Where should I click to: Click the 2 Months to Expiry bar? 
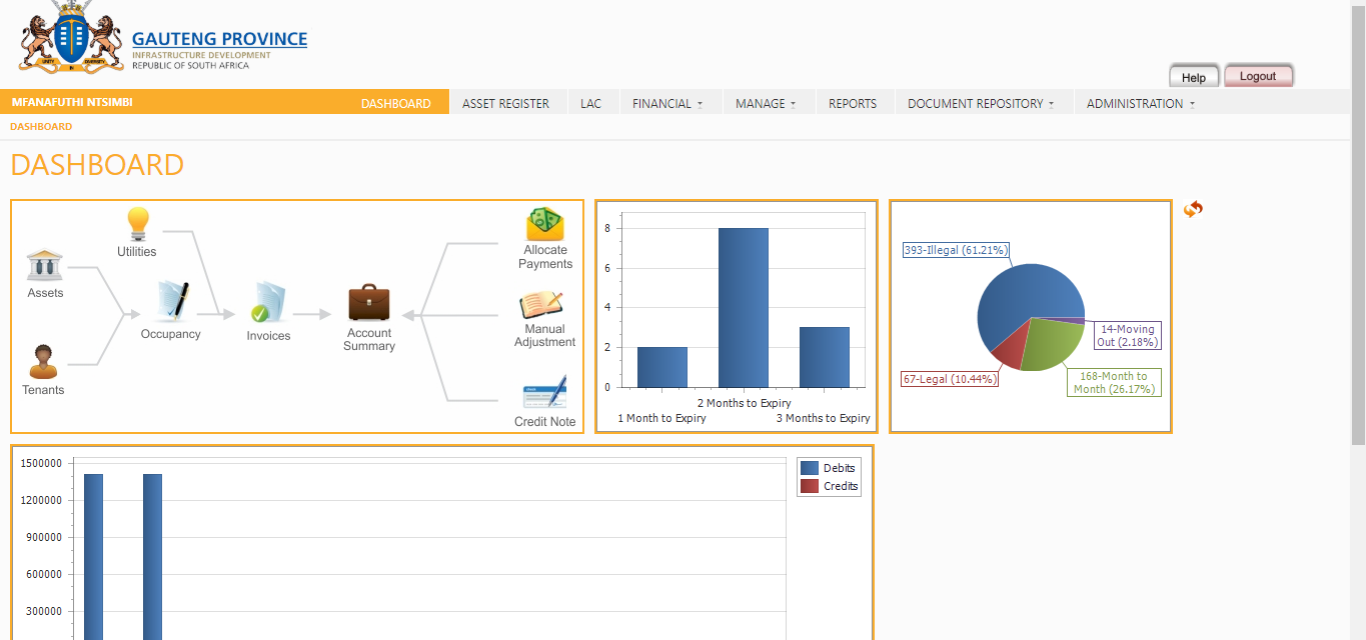[x=744, y=307]
